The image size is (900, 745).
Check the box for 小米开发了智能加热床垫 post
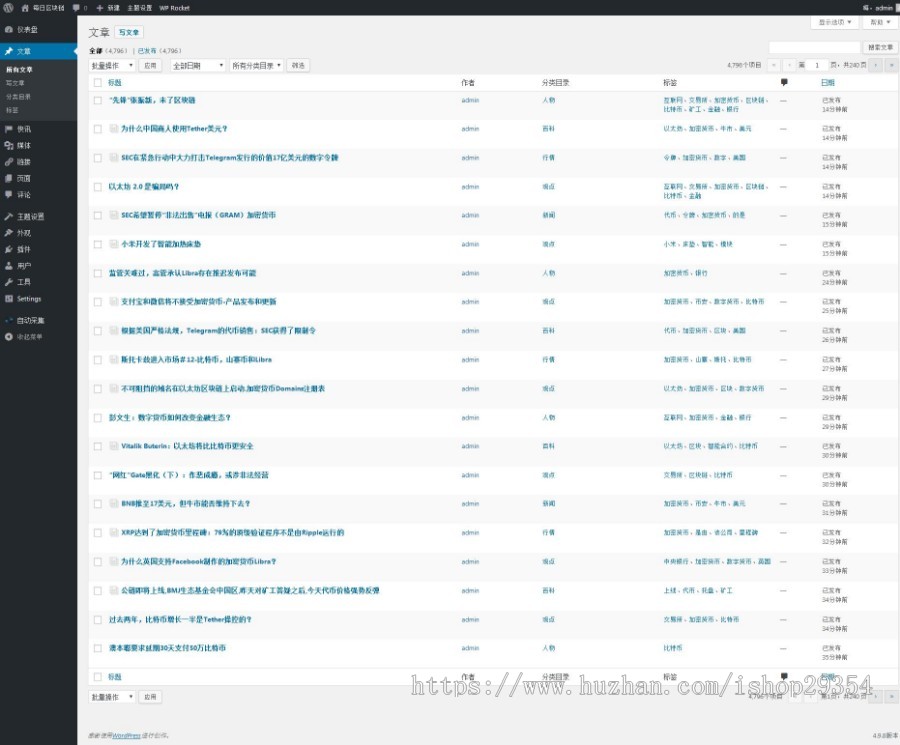98,245
